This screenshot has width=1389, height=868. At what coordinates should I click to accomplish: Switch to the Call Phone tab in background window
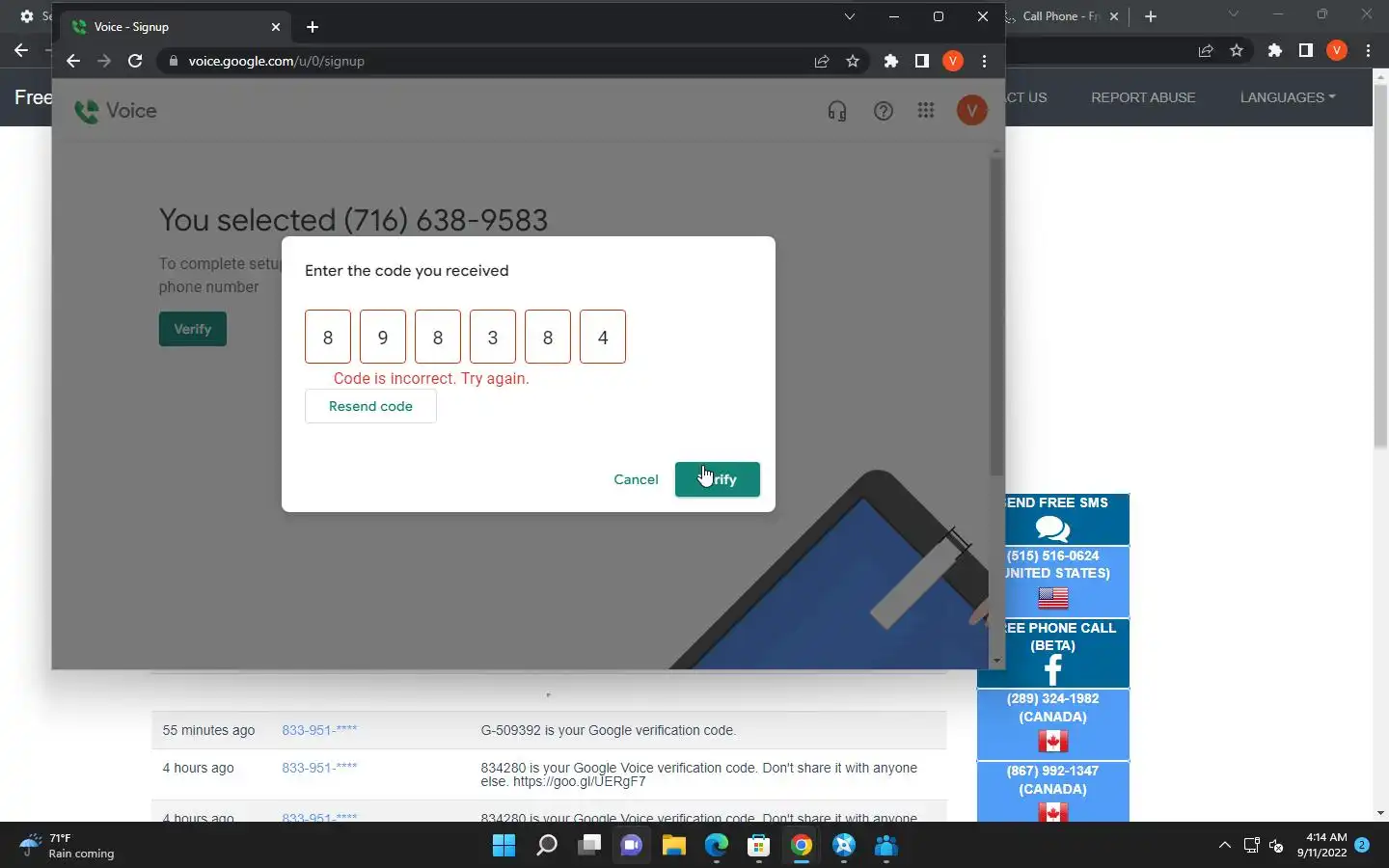tap(1059, 16)
